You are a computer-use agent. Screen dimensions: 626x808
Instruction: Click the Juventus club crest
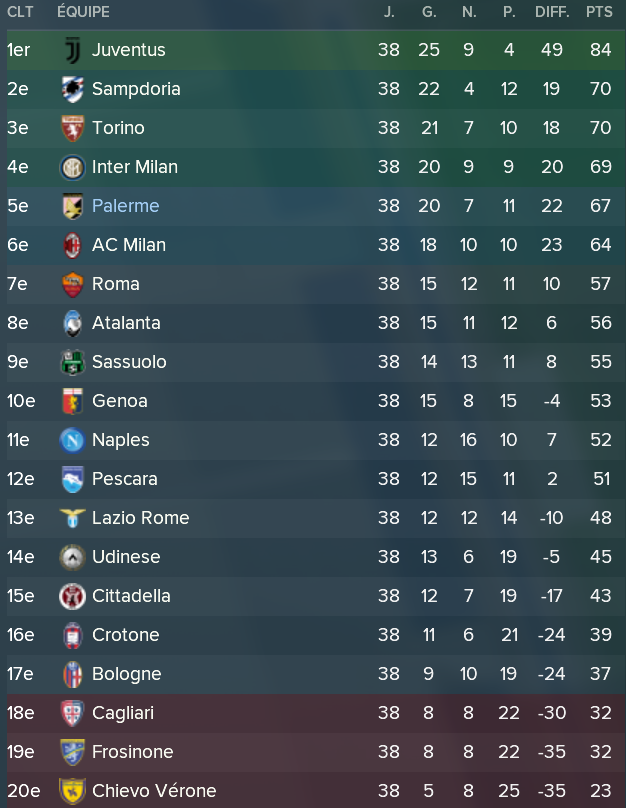click(x=73, y=50)
